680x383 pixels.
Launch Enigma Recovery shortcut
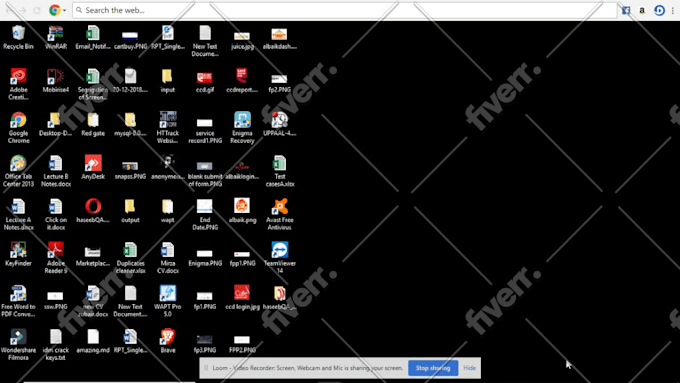(x=242, y=128)
